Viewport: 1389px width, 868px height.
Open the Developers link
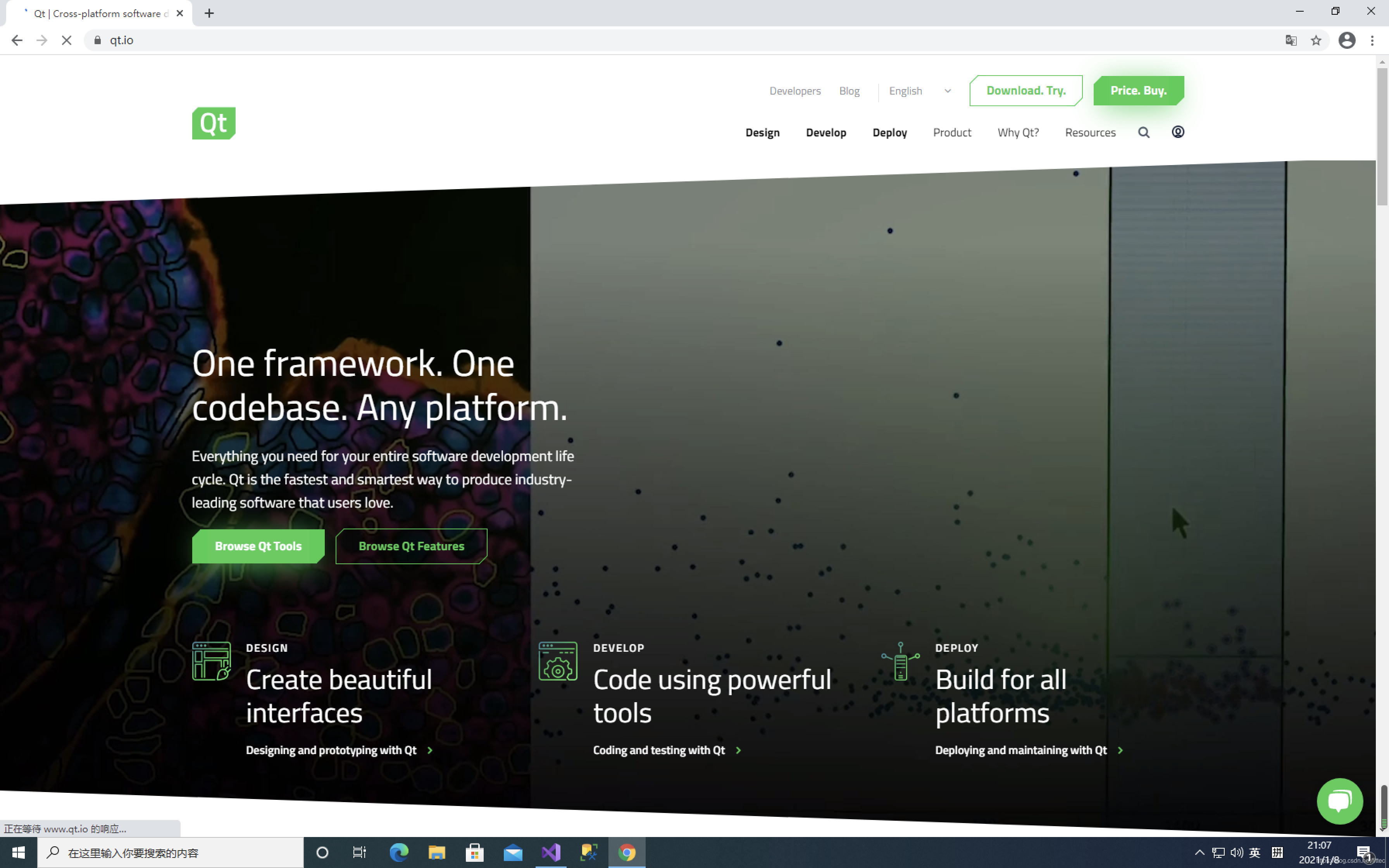pyautogui.click(x=795, y=91)
